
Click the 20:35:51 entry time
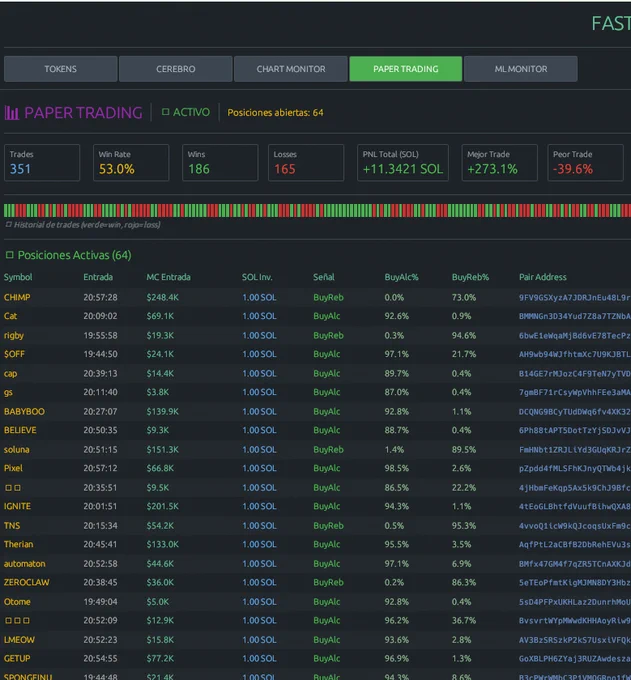pyautogui.click(x=100, y=488)
